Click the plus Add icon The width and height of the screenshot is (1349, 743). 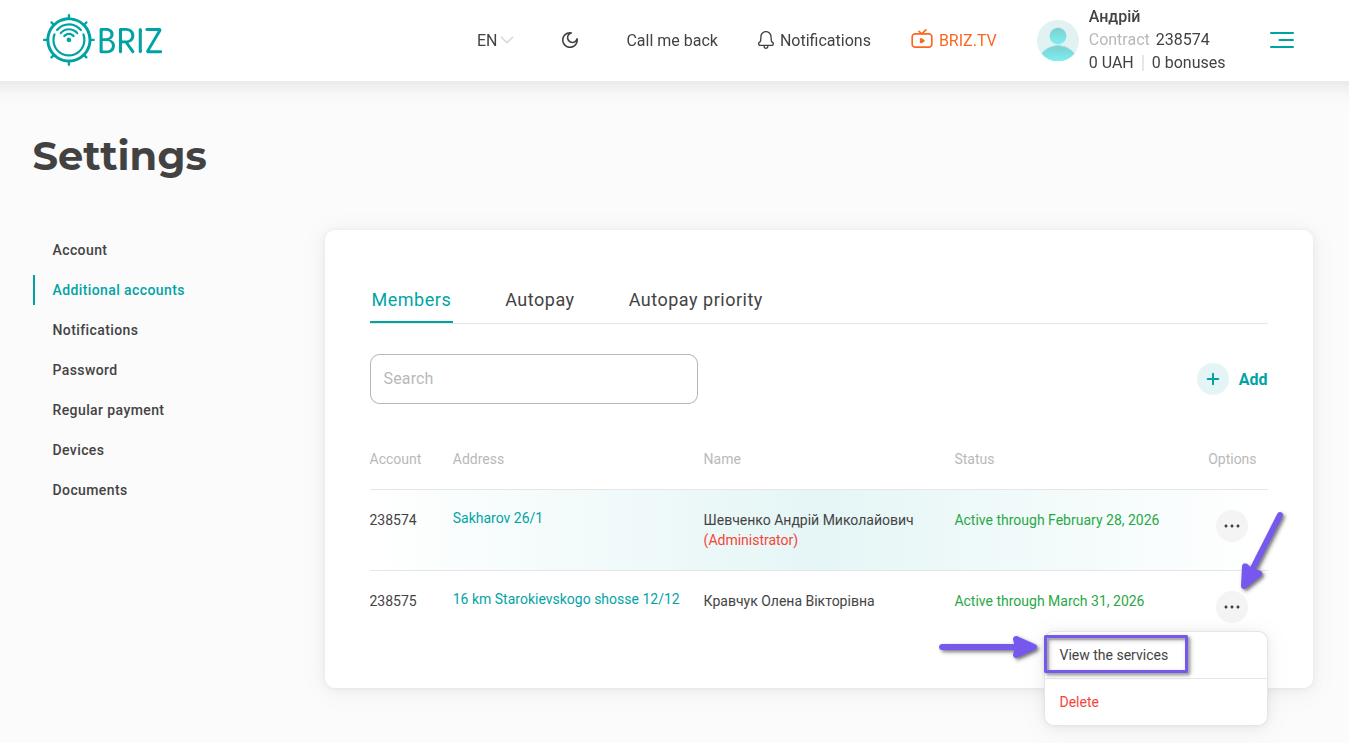click(x=1213, y=379)
